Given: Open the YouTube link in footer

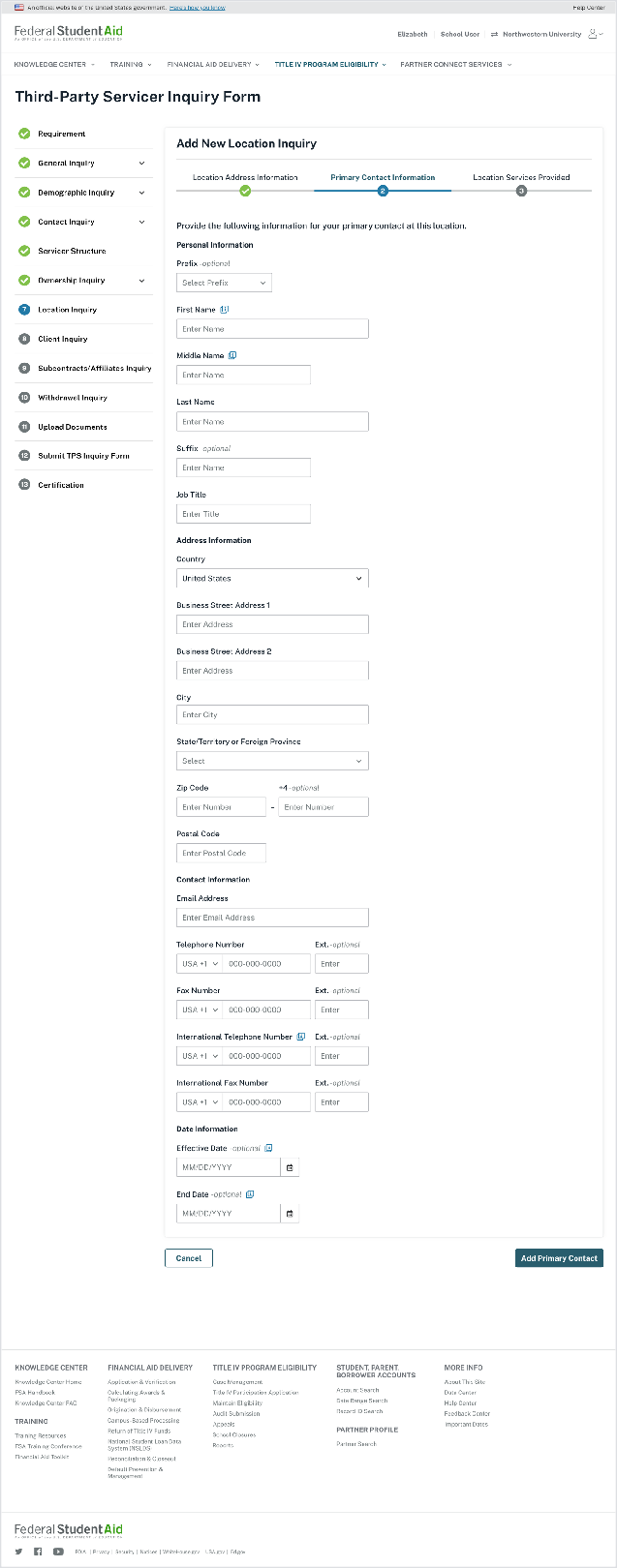Looking at the screenshot, I should (58, 1552).
